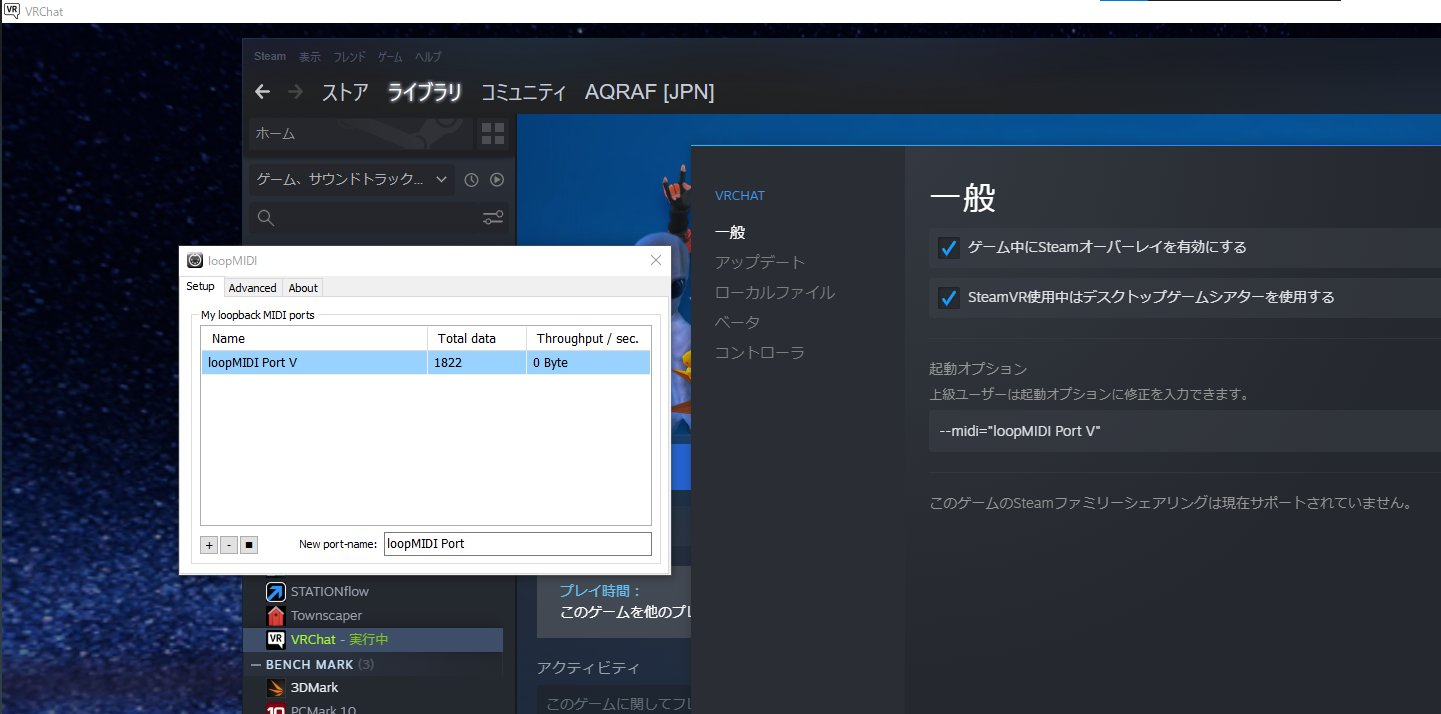The height and width of the screenshot is (714, 1441).
Task: Open the ヘルプ menu
Action: point(428,57)
